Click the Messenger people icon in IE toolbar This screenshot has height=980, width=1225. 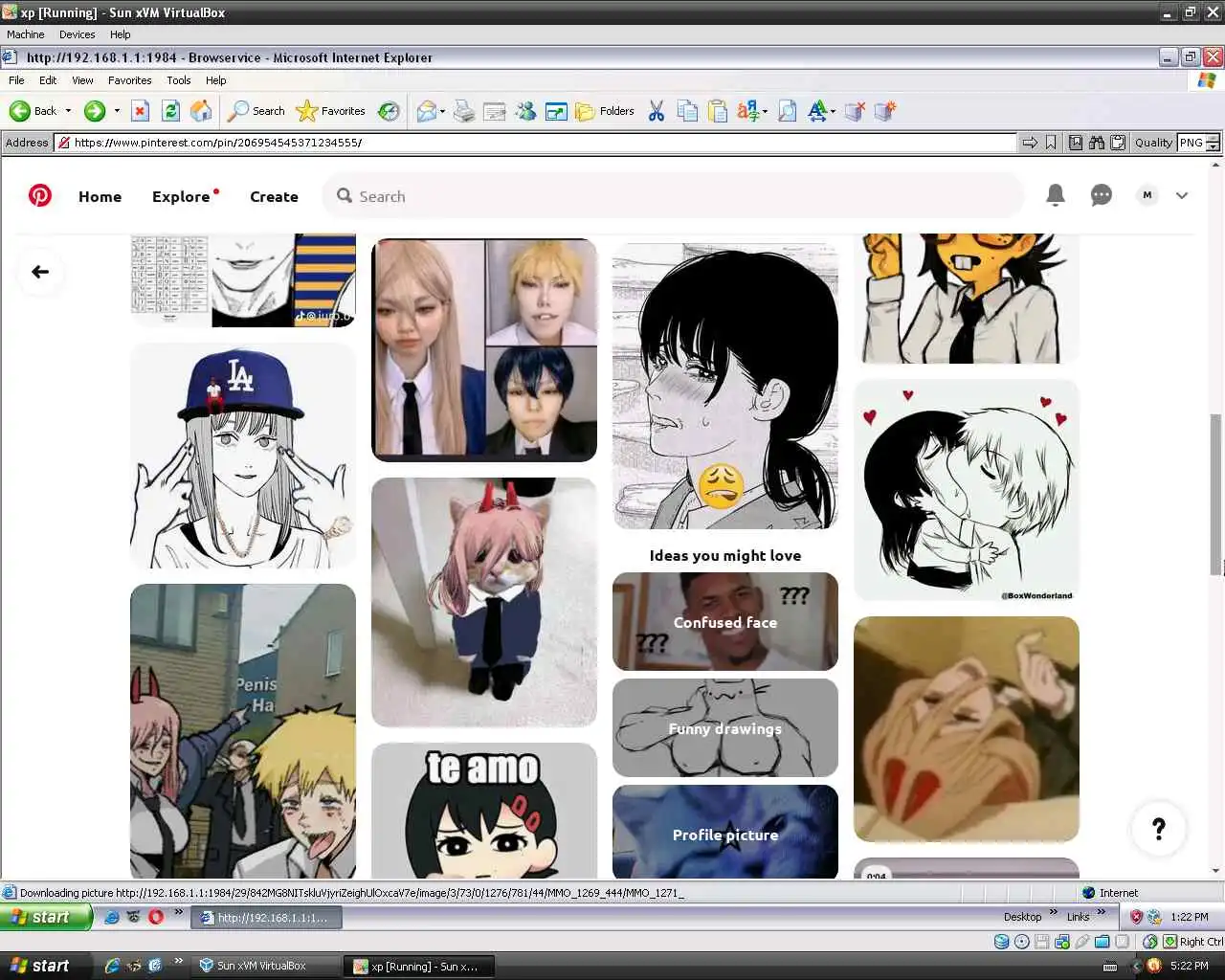click(x=525, y=111)
